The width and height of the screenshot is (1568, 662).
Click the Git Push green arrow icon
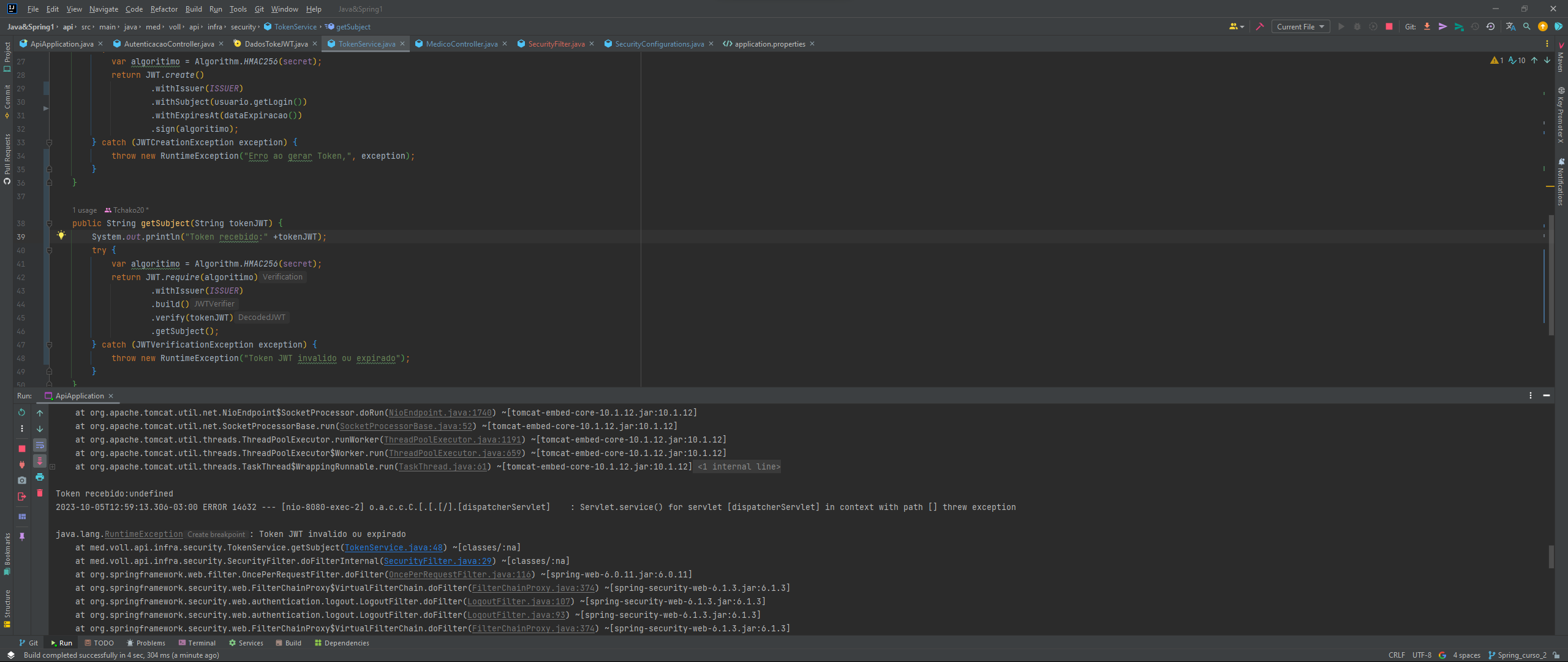pyautogui.click(x=1459, y=26)
